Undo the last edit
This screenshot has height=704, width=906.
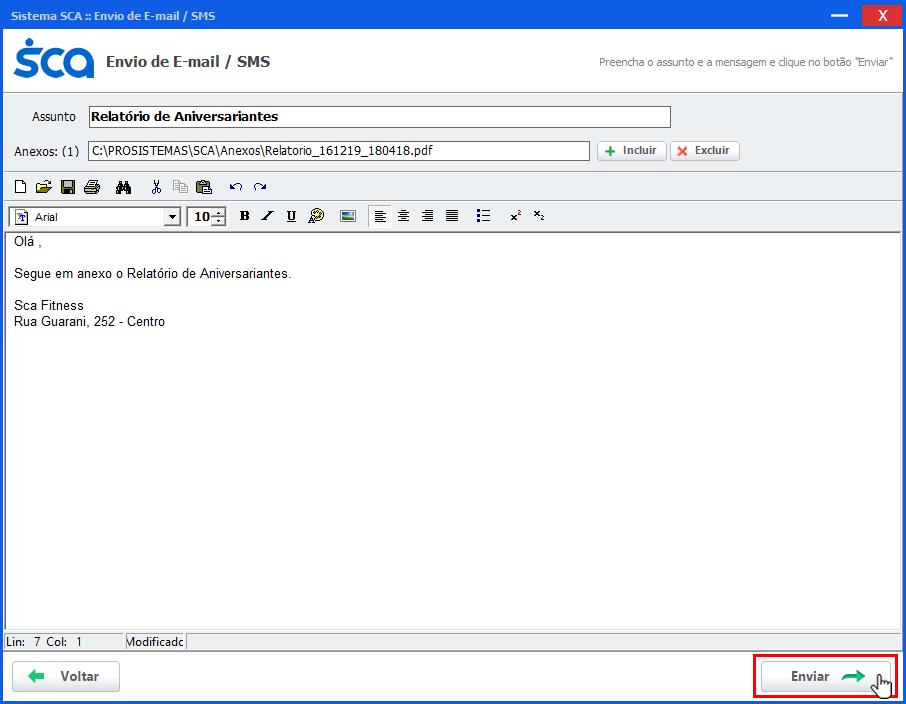(x=236, y=187)
